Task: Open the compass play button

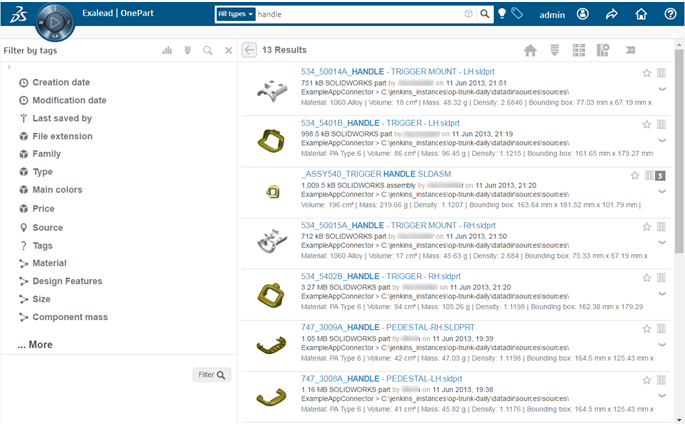Action: click(55, 22)
